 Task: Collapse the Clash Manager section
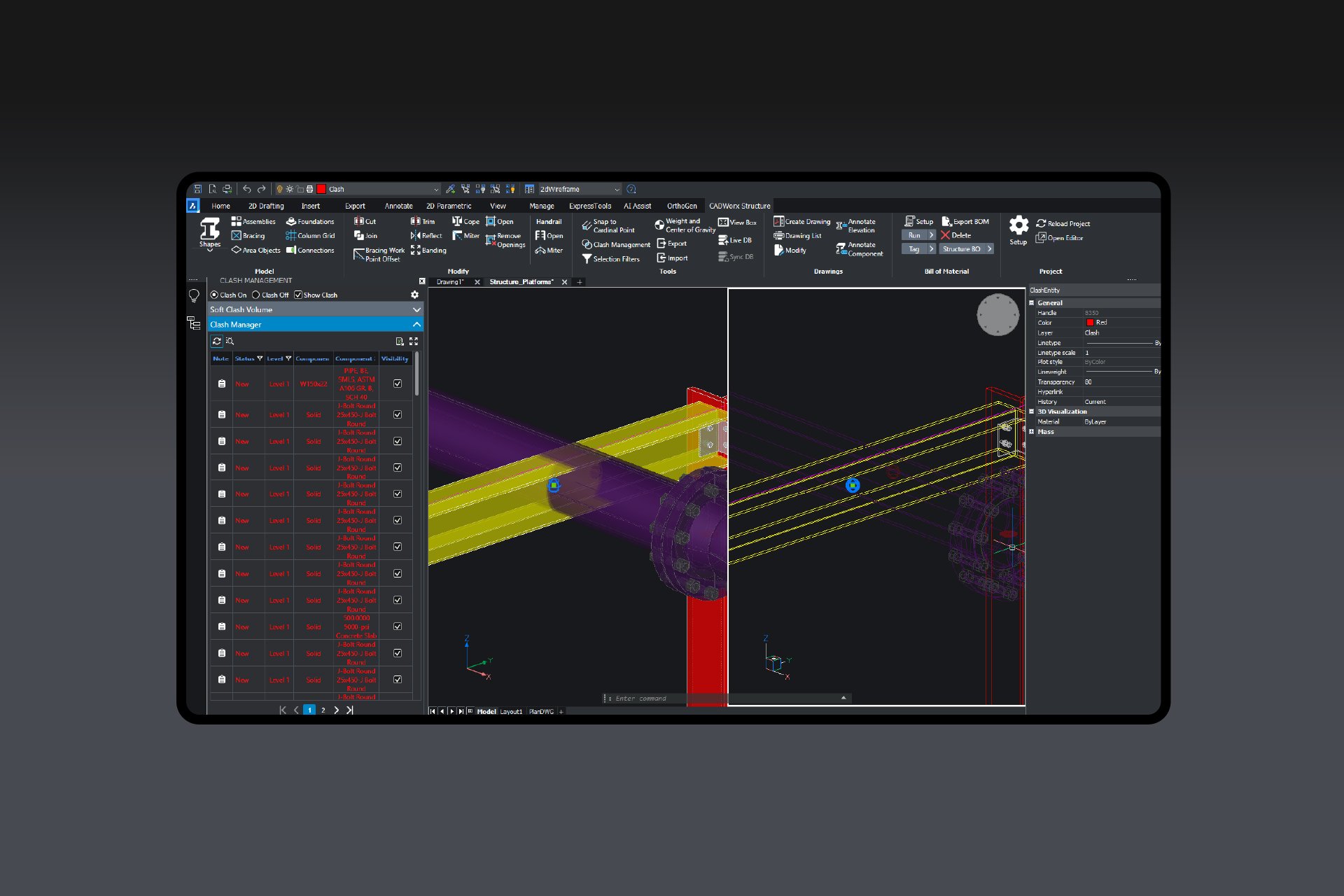[x=416, y=324]
